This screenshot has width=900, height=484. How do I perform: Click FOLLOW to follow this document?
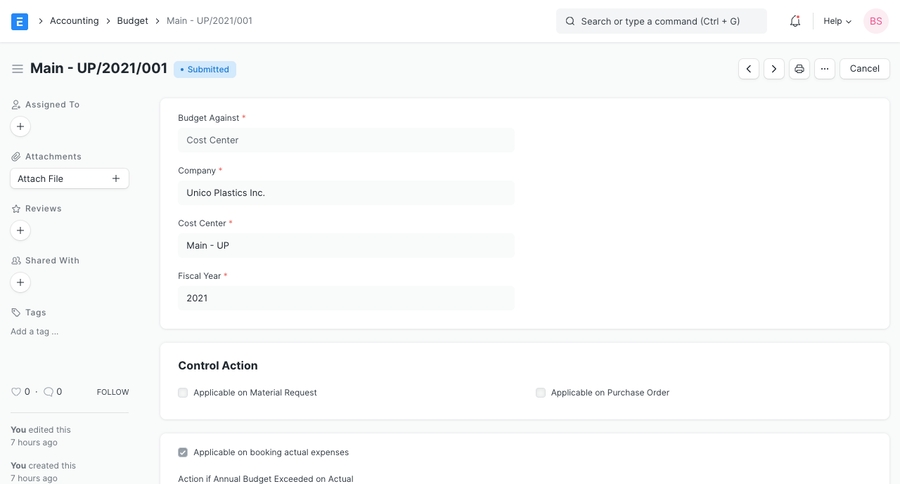click(x=113, y=393)
